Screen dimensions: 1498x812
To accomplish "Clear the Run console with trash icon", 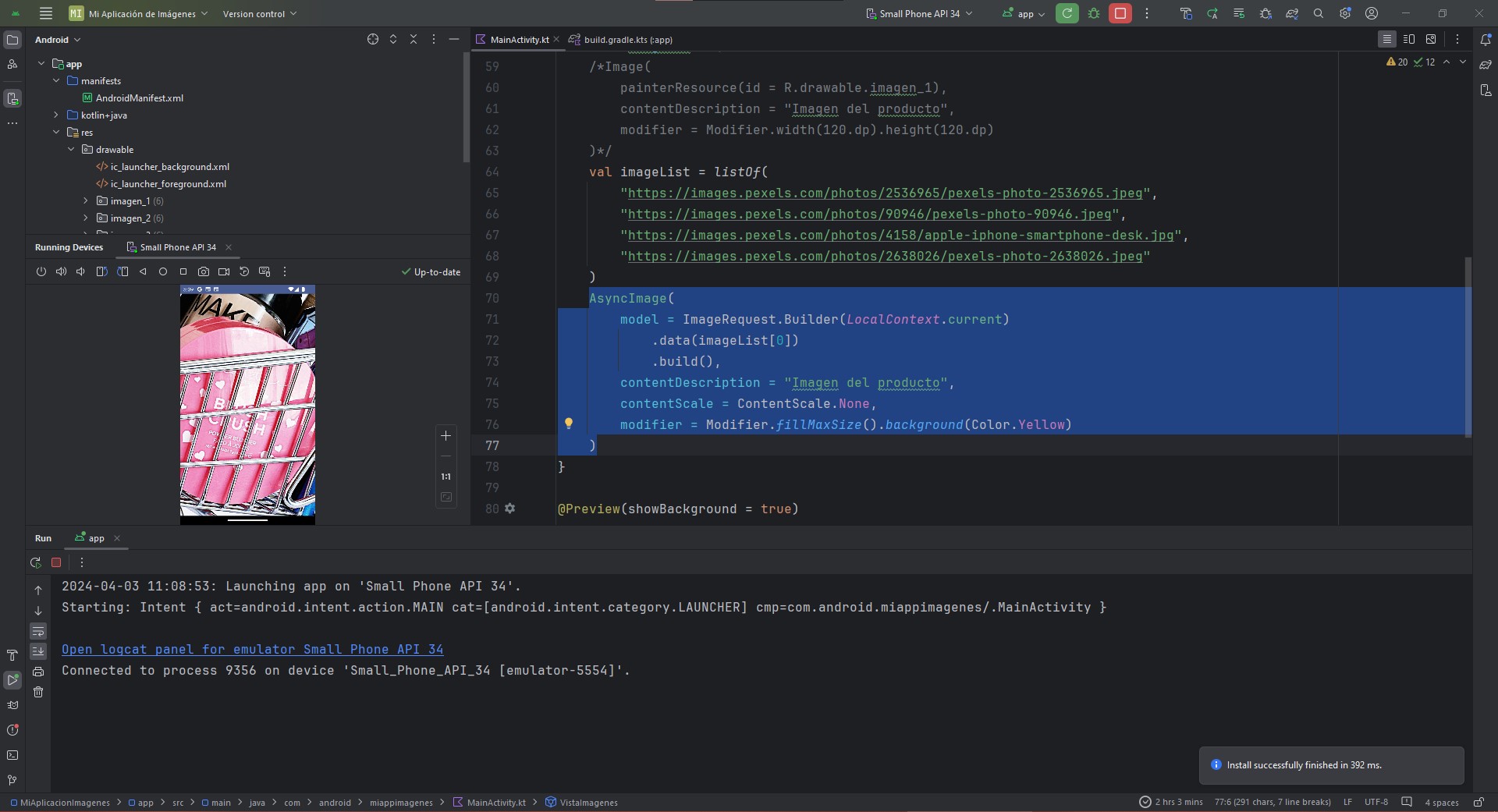I will click(38, 692).
